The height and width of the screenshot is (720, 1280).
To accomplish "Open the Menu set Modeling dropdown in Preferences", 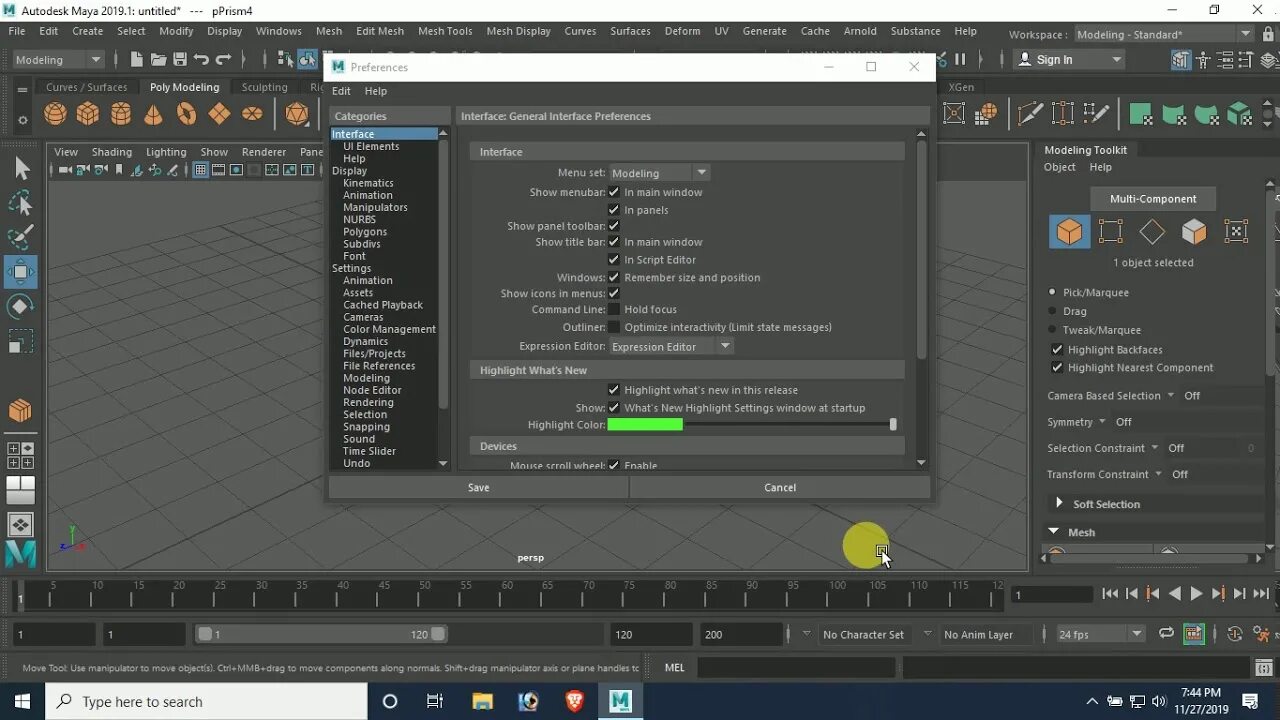I will click(x=659, y=173).
